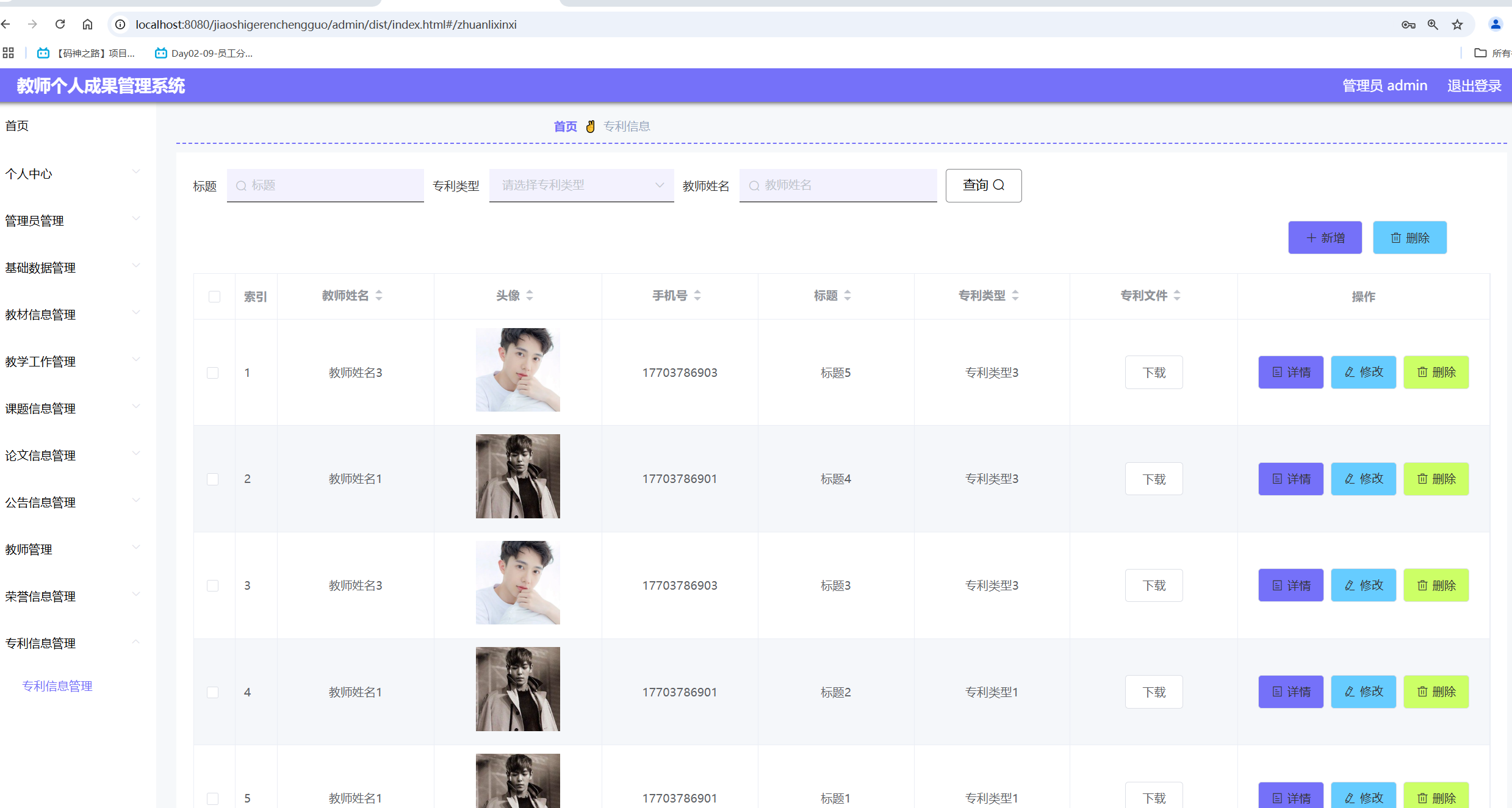Toggle the select-all header checkbox
This screenshot has height=808, width=1512.
pyautogui.click(x=214, y=296)
